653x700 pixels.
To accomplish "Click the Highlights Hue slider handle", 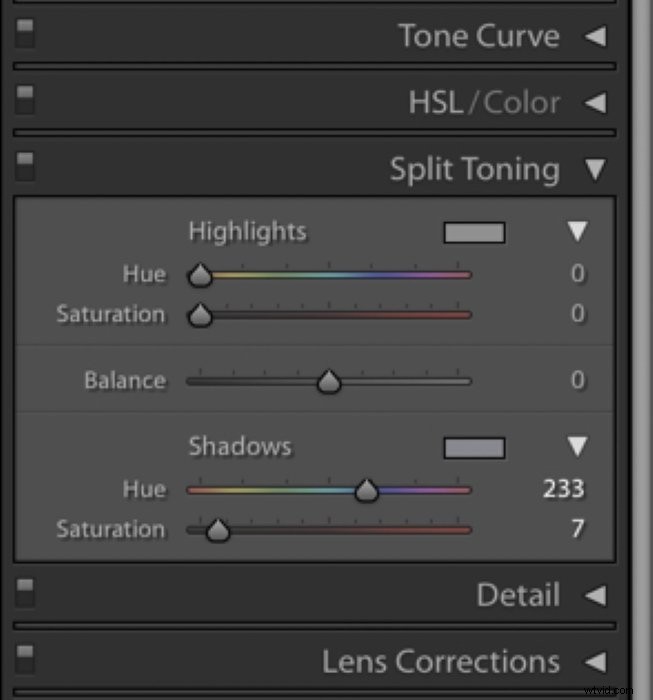I will coord(200,275).
